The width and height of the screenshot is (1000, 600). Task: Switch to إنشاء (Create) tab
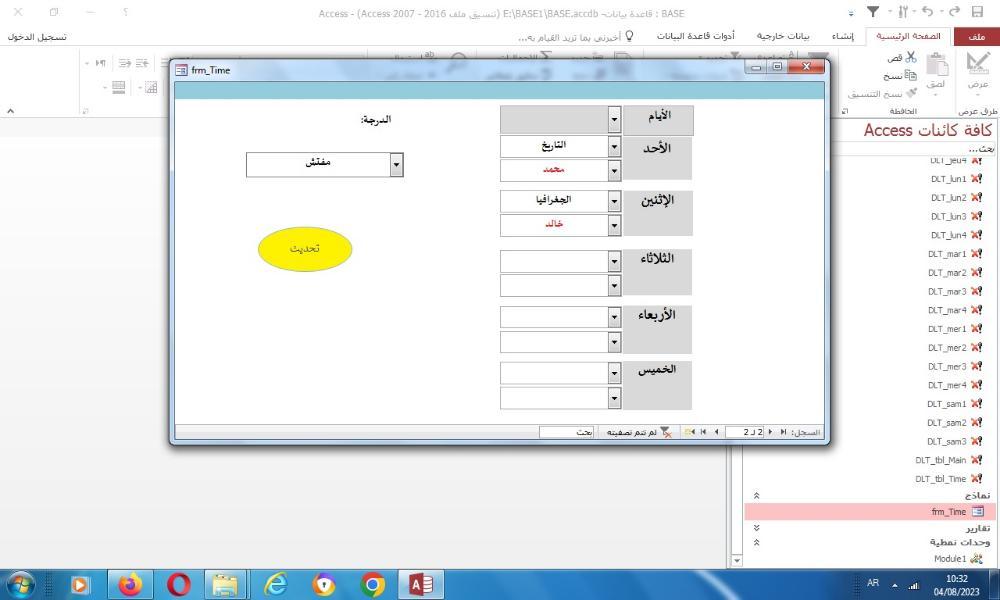(842, 36)
